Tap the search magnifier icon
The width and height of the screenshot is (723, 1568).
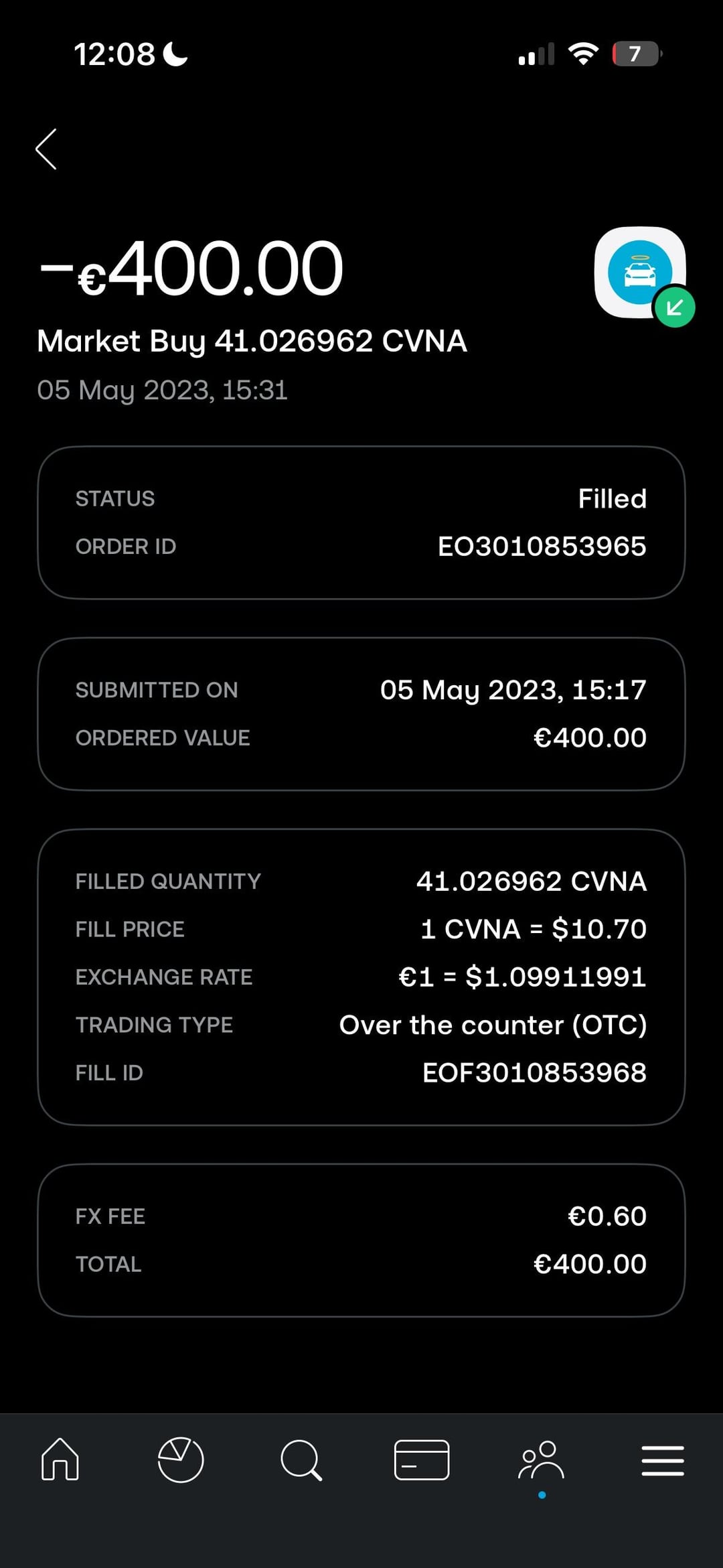(x=301, y=1459)
